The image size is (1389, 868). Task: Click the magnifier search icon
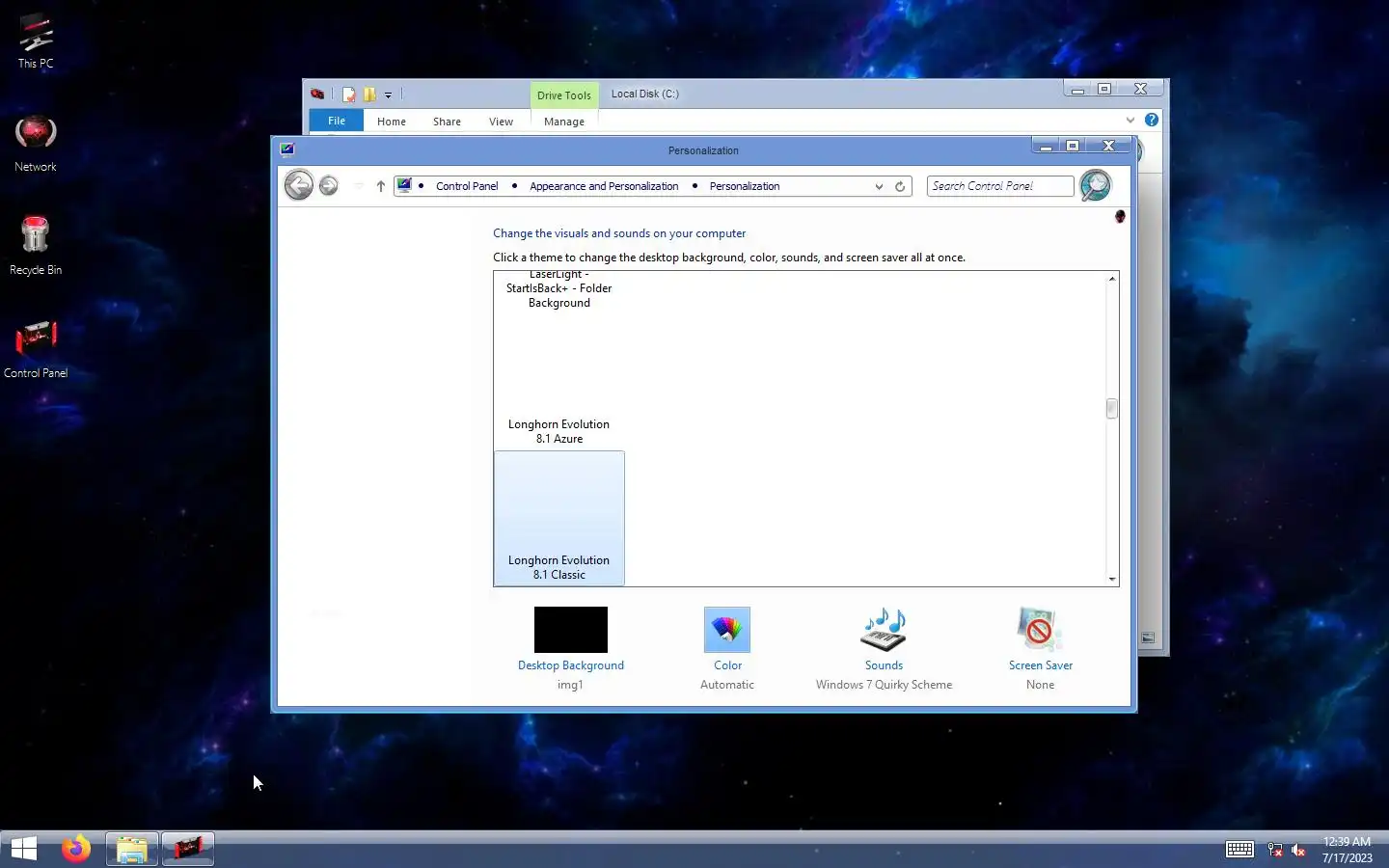coord(1096,185)
